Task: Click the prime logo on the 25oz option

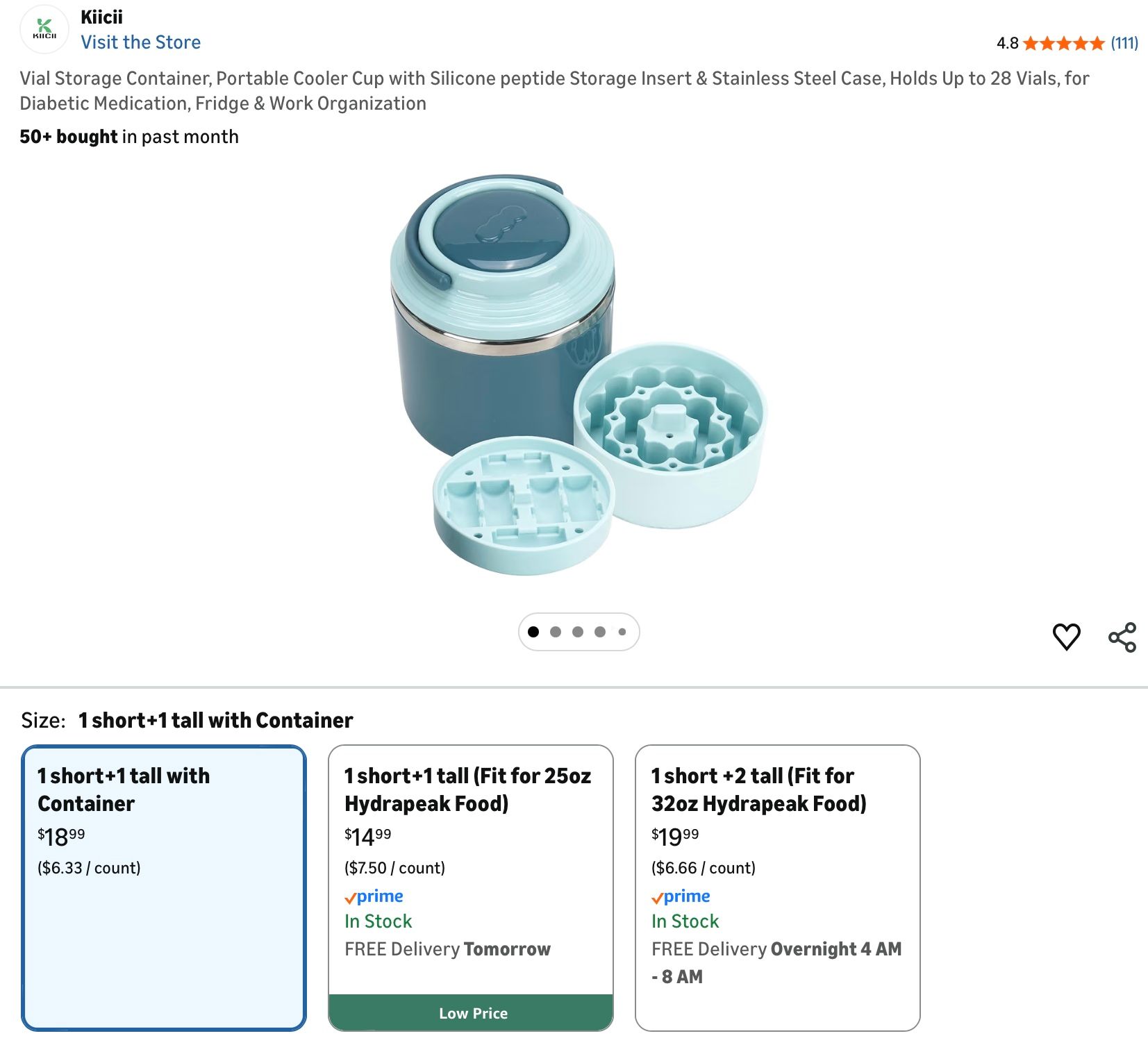Action: tap(374, 896)
